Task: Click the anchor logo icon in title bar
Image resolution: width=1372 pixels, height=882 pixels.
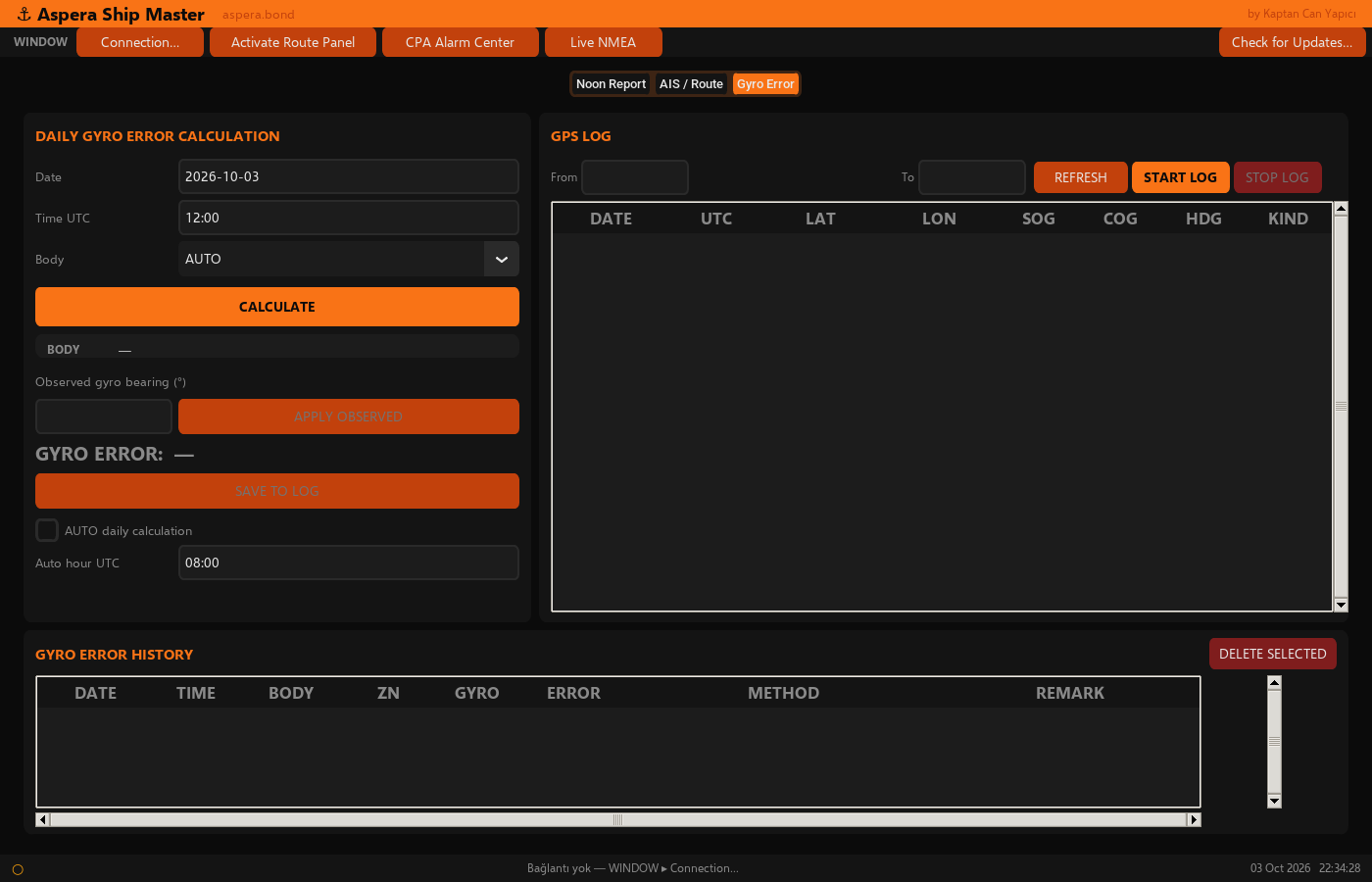Action: 24,14
